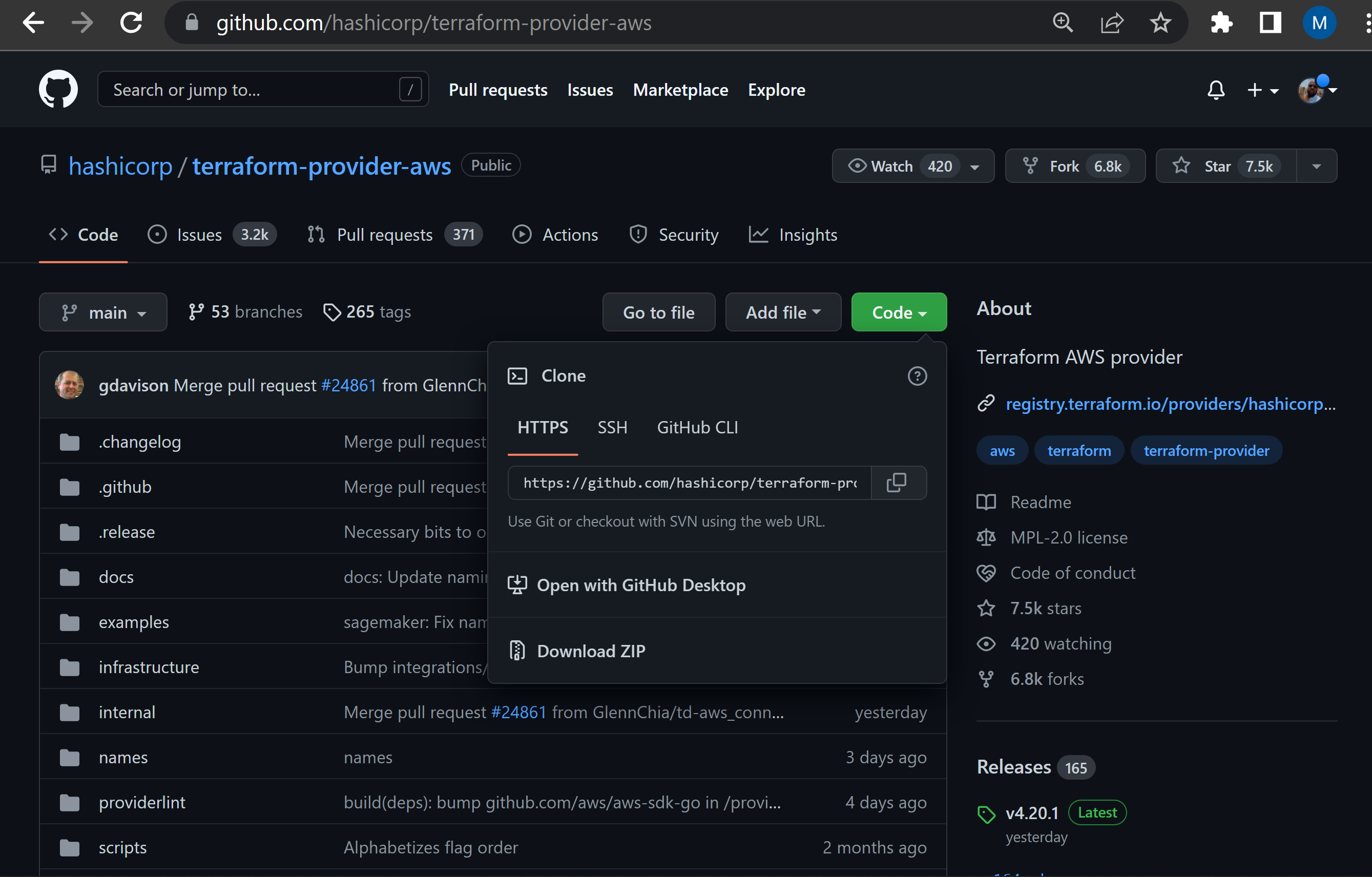Image resolution: width=1372 pixels, height=877 pixels.
Task: Open the main branch selector
Action: [103, 312]
